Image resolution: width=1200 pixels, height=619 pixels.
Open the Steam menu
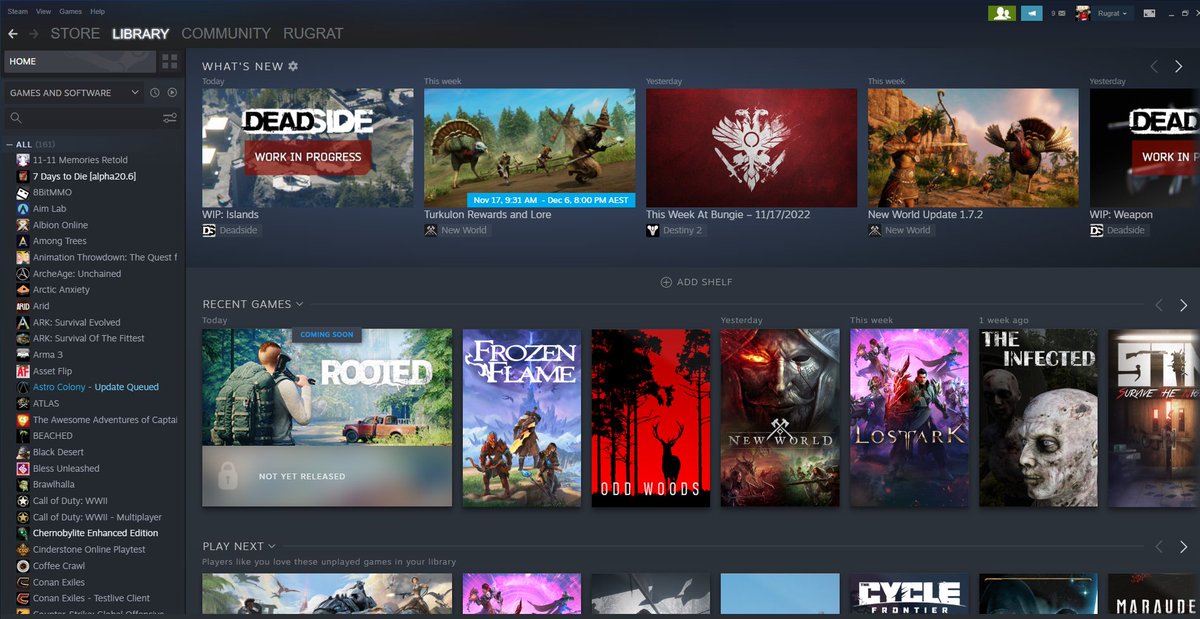click(x=18, y=11)
